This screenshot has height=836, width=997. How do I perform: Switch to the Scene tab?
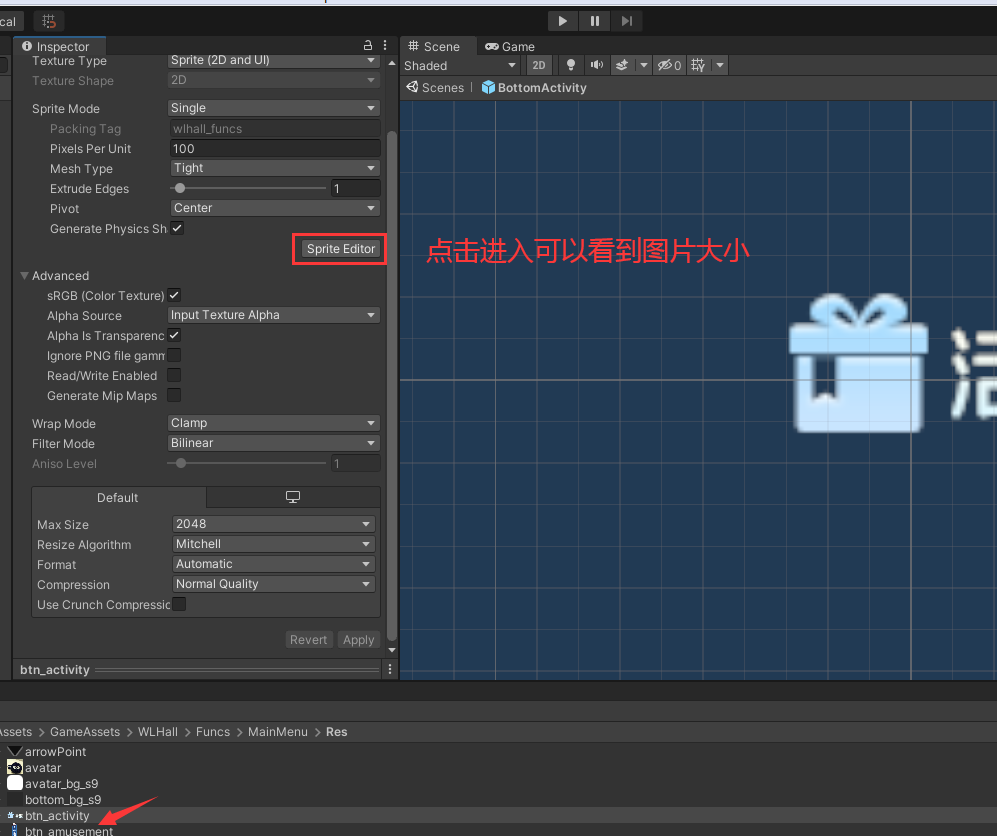[434, 46]
